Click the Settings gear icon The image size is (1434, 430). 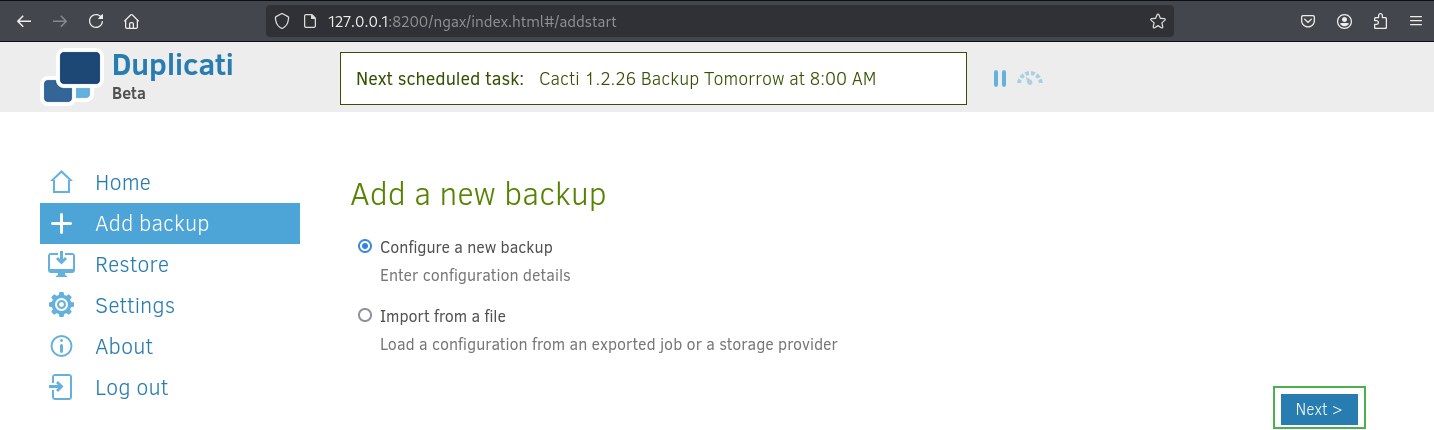61,306
